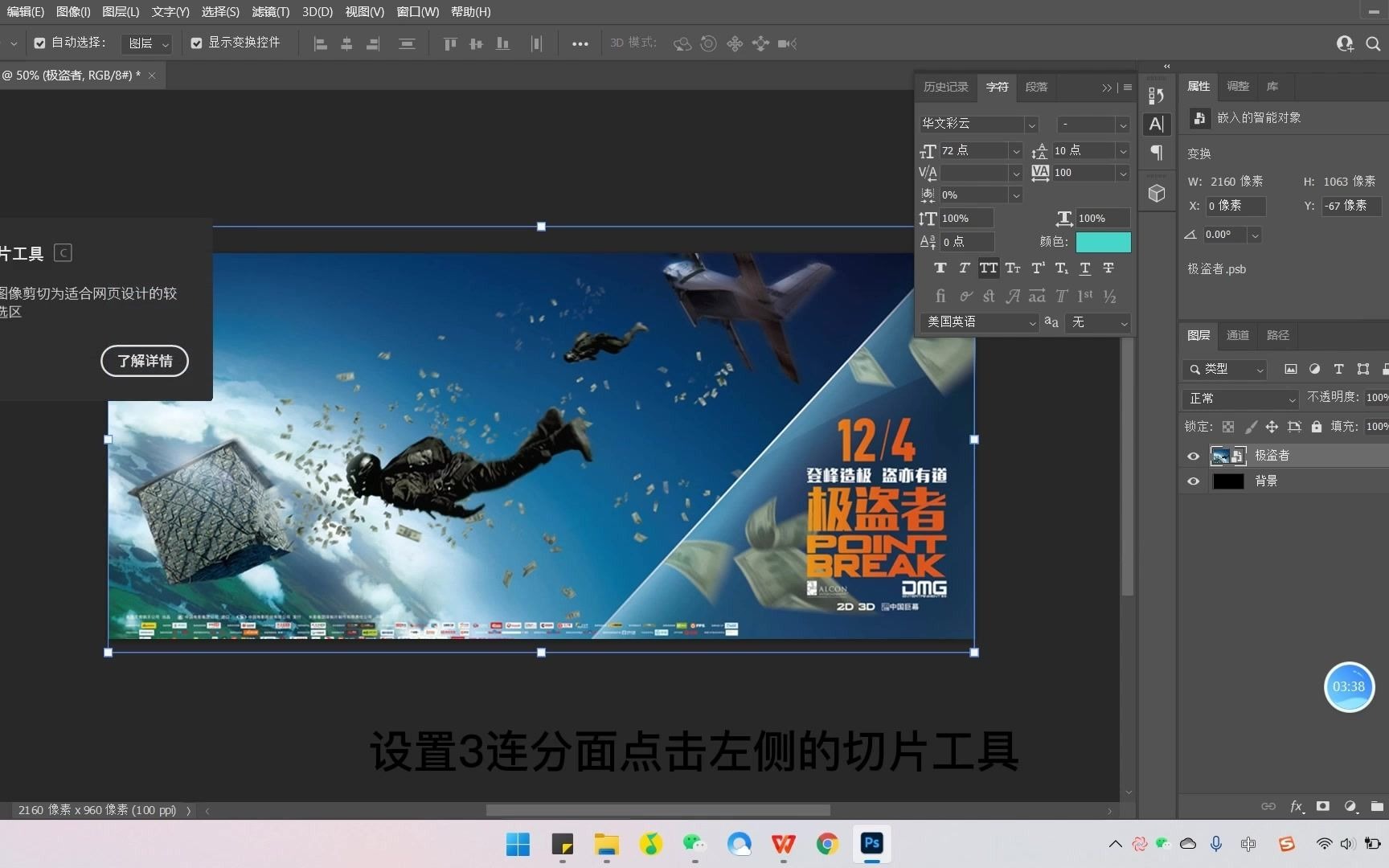1389x868 pixels.
Task: Toggle lock transparent pixels icon
Action: click(x=1228, y=427)
